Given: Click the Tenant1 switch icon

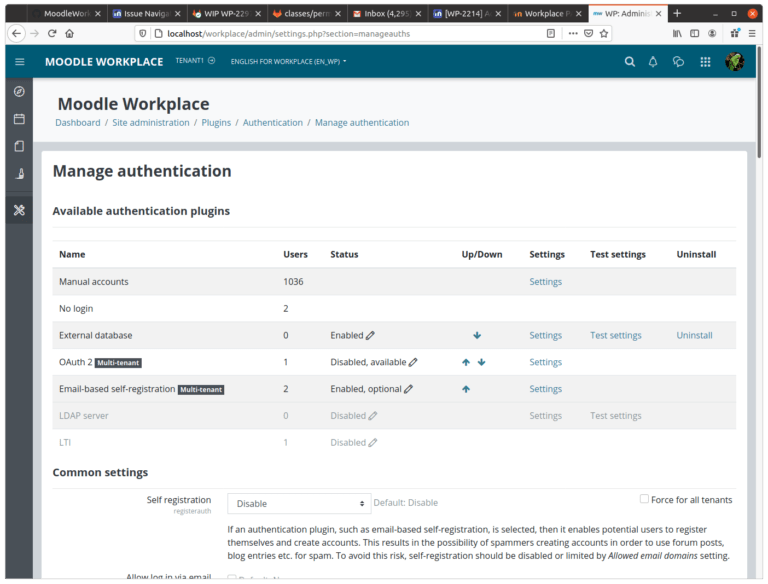Looking at the screenshot, I should (212, 61).
